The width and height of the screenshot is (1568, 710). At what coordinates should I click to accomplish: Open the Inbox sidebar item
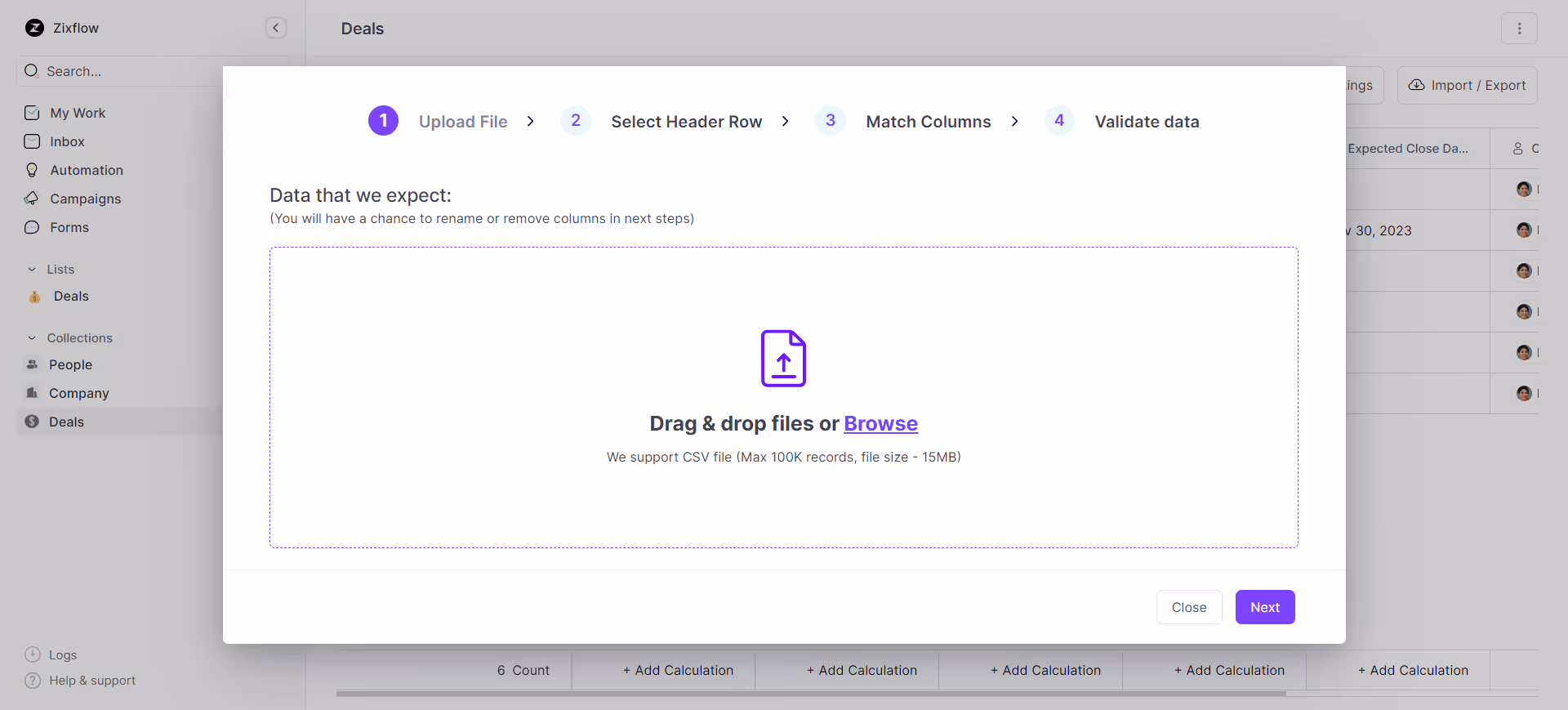67,141
